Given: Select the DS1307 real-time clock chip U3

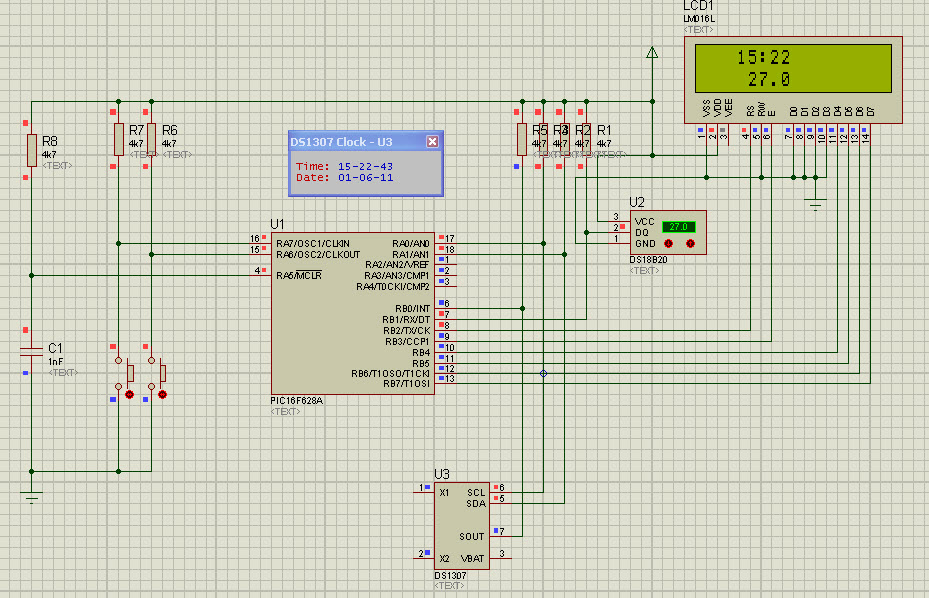Looking at the screenshot, I should click(x=460, y=525).
